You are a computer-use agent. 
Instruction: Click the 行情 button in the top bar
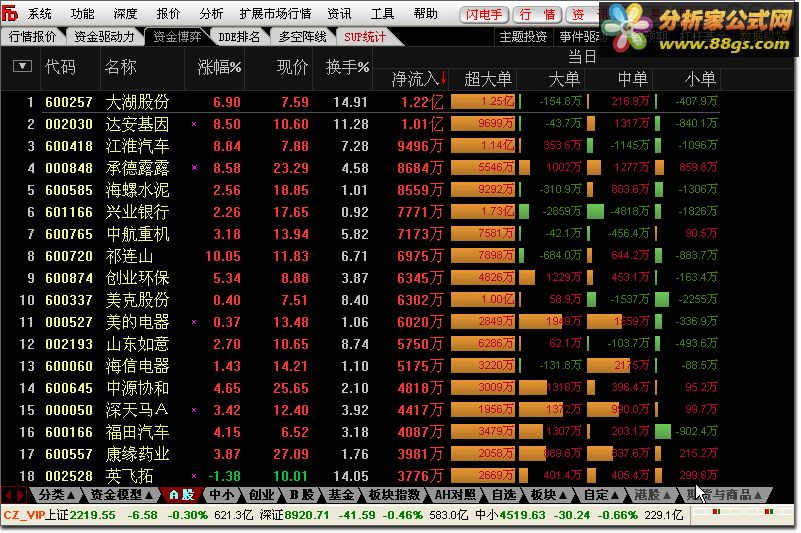(537, 15)
